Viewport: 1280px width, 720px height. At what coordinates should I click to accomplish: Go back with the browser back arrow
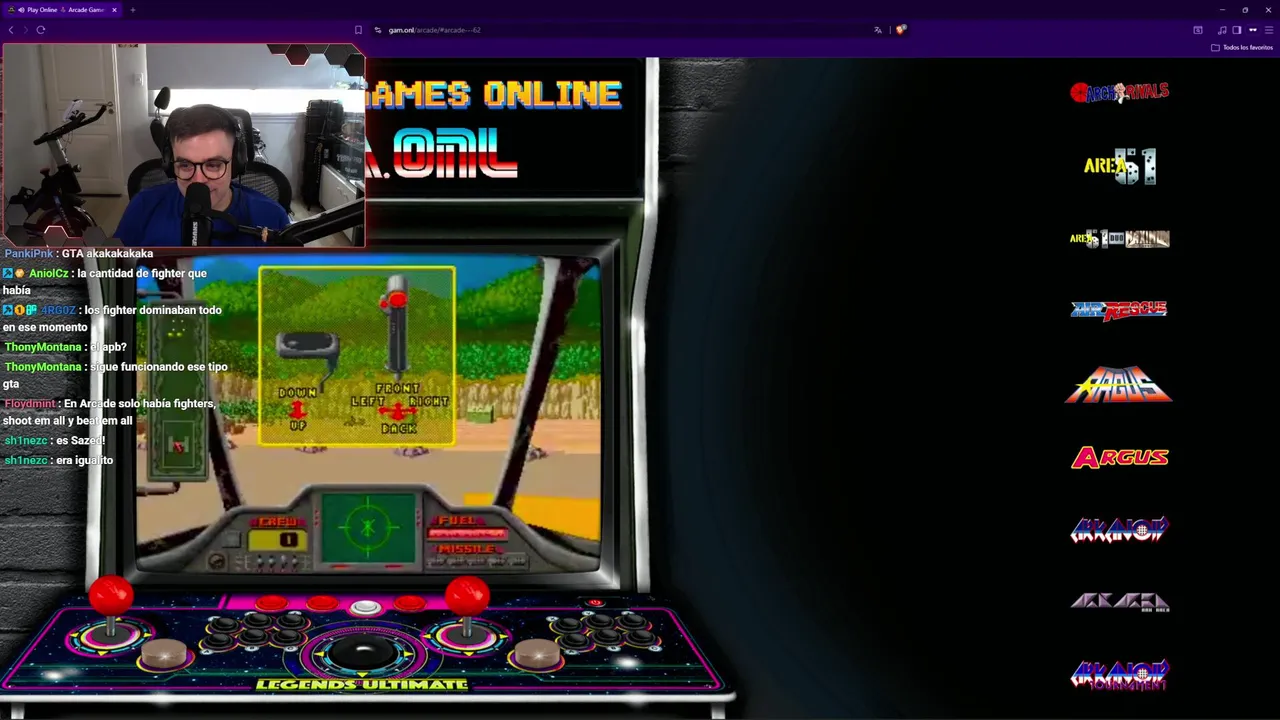pos(10,30)
